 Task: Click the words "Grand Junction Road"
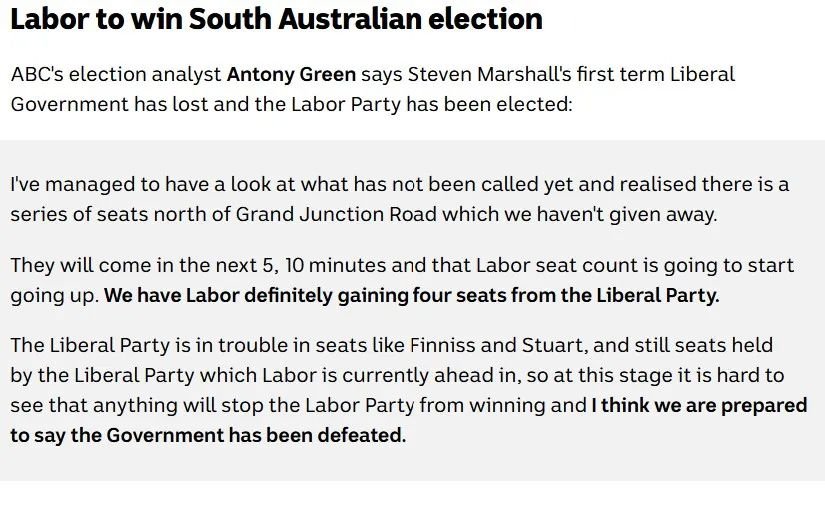[336, 214]
